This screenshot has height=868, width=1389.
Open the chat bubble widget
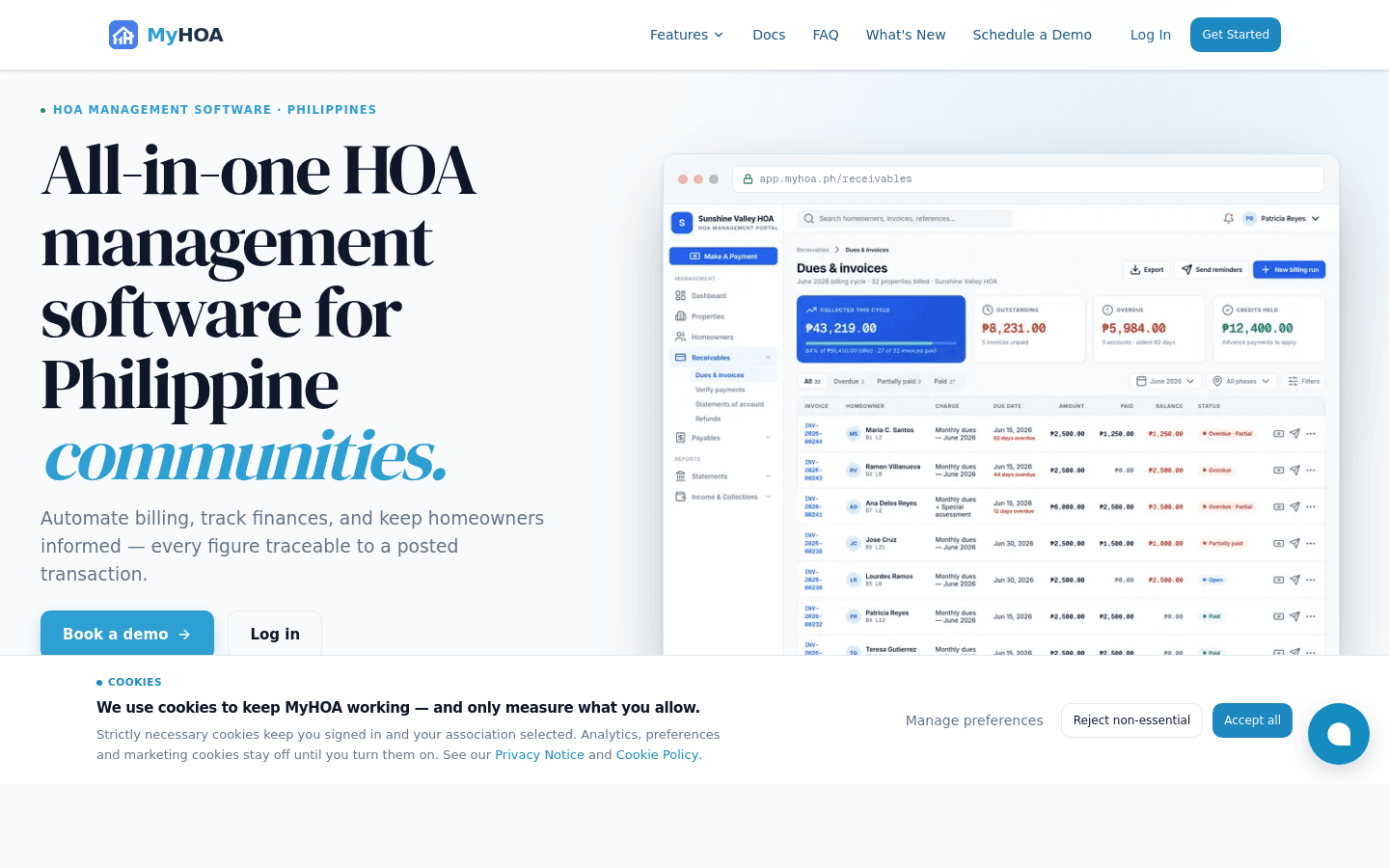coord(1339,734)
